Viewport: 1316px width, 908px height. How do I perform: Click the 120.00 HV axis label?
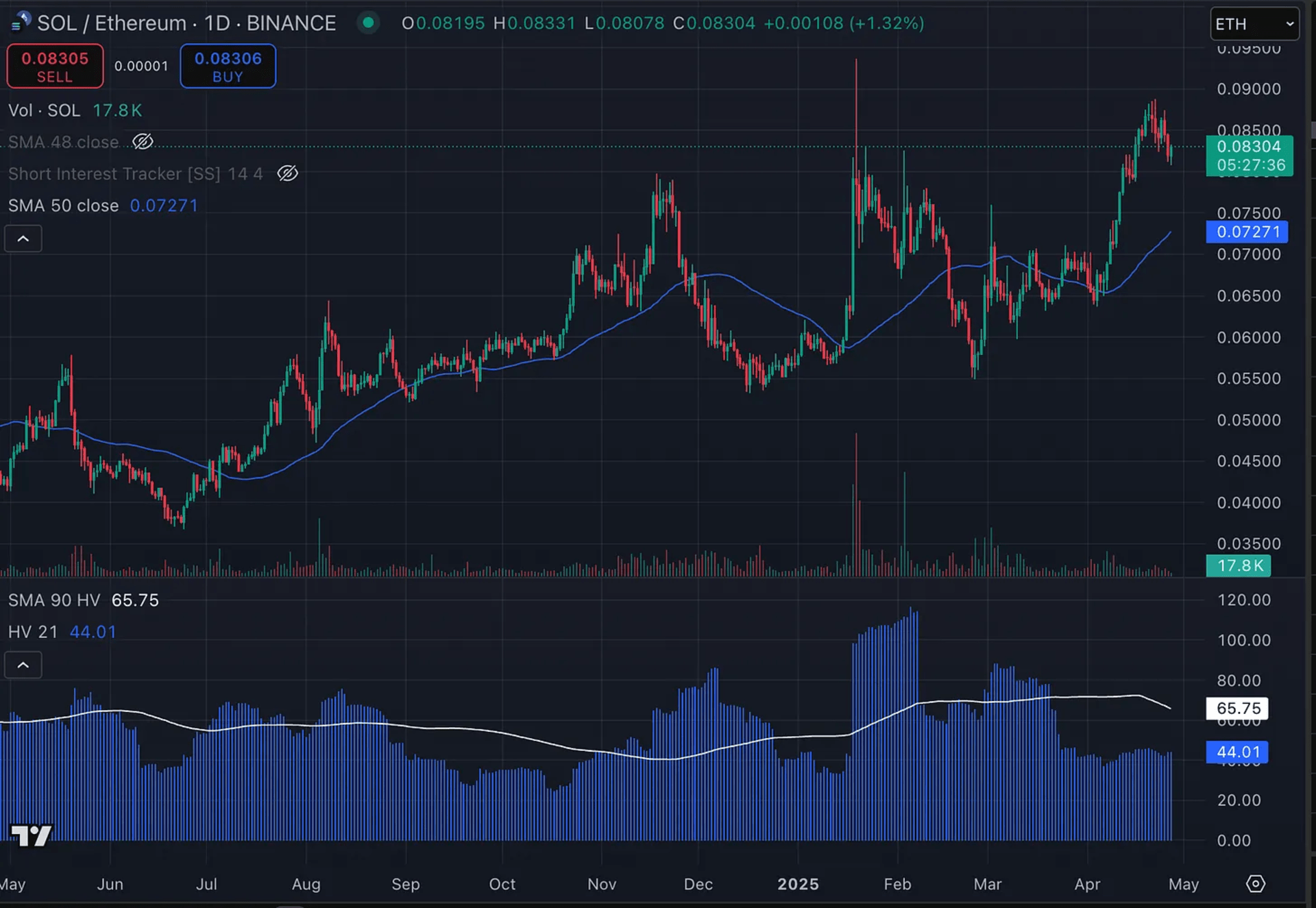(x=1244, y=600)
